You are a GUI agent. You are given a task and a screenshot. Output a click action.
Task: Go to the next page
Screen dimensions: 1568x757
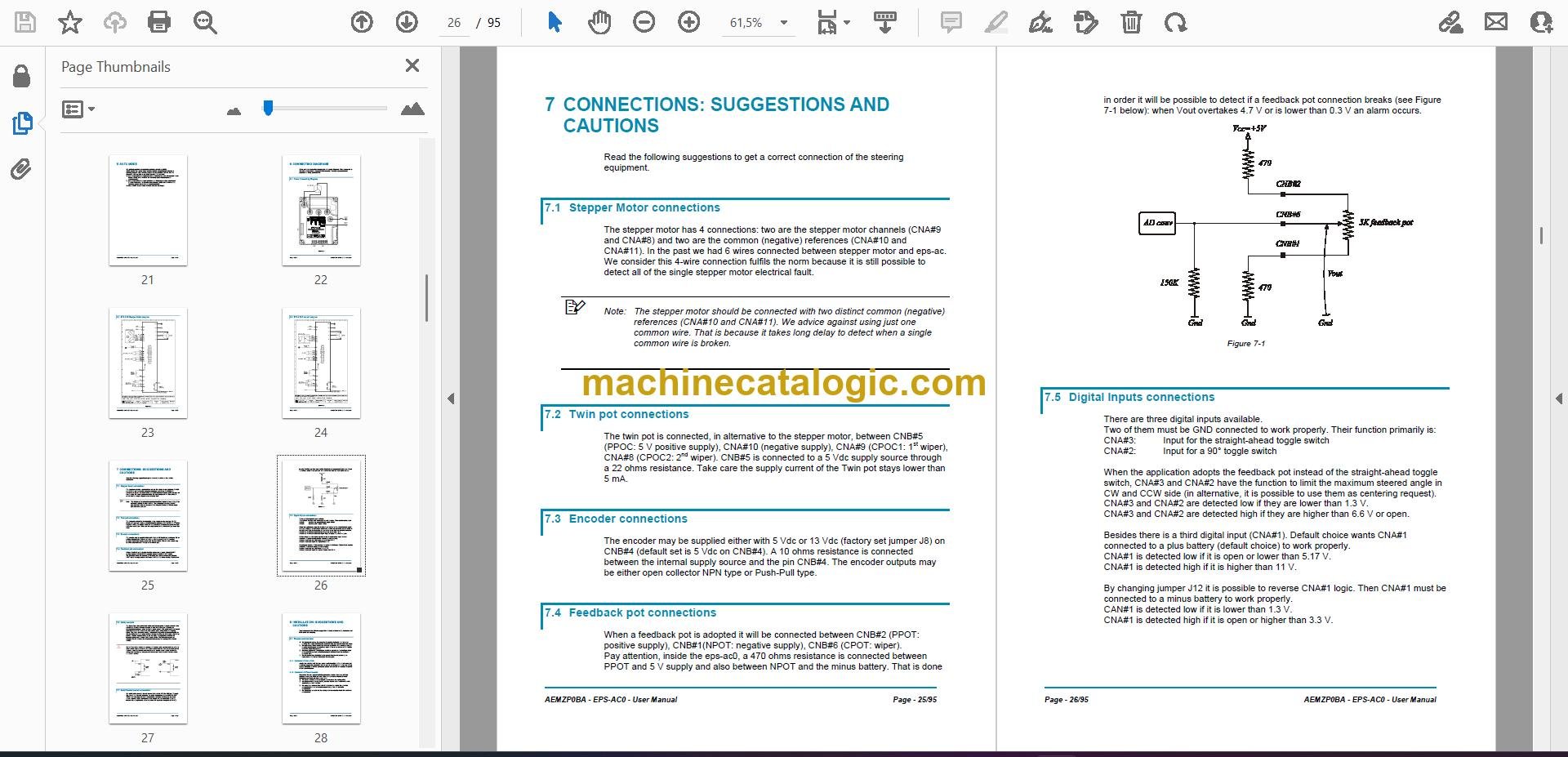(407, 22)
